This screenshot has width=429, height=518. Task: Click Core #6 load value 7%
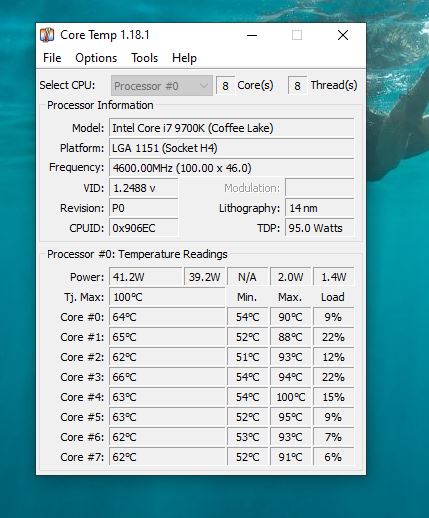click(333, 437)
